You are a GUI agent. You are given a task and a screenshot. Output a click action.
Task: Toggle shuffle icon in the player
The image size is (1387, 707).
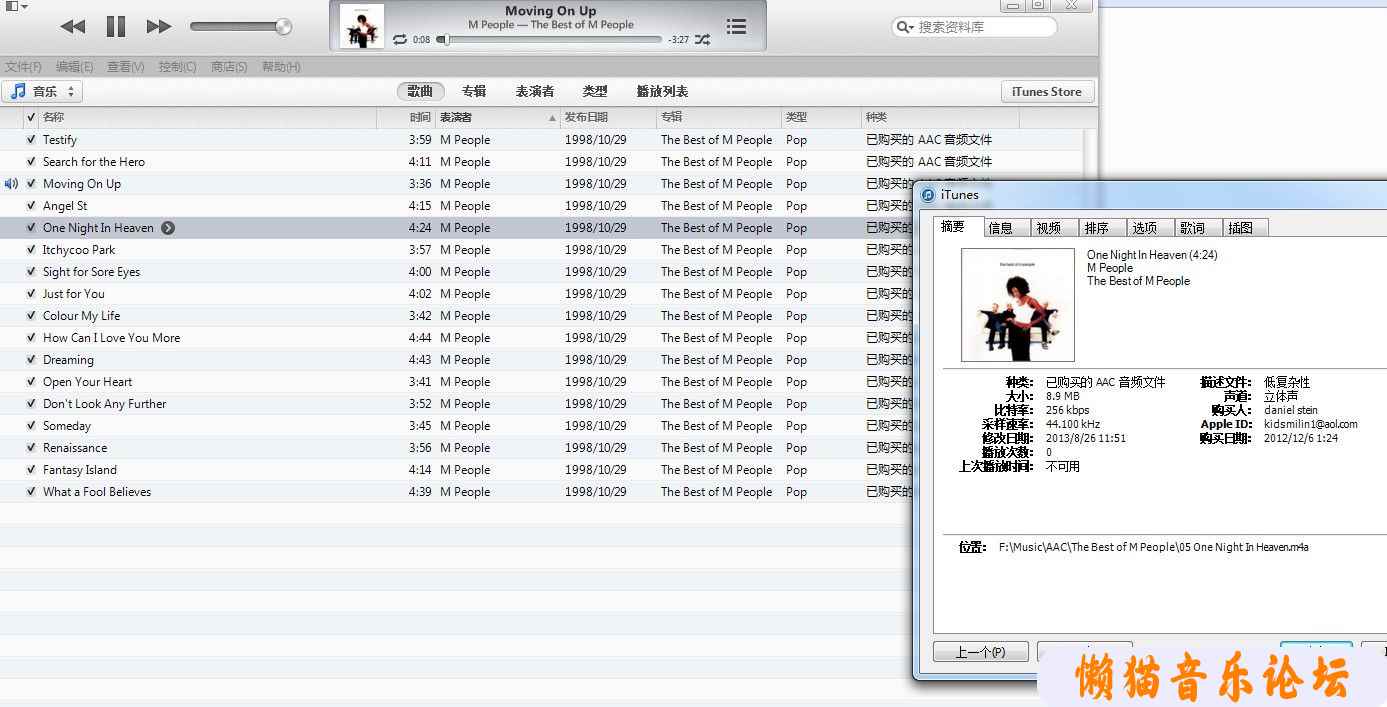702,39
